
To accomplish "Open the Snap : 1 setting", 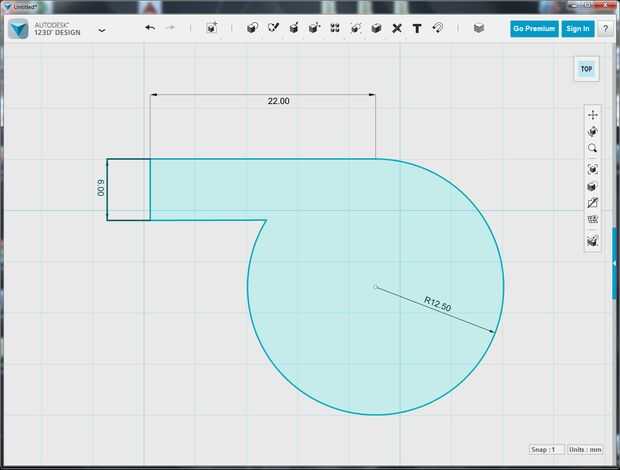I will click(x=546, y=449).
